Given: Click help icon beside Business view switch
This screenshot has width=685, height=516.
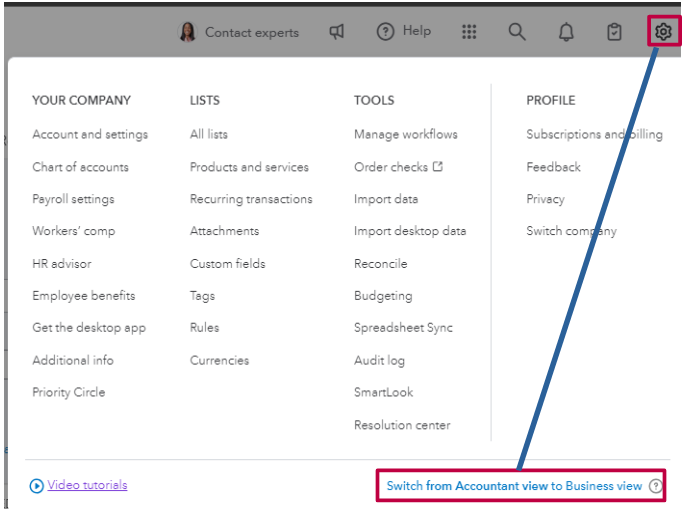Looking at the screenshot, I should pos(656,486).
